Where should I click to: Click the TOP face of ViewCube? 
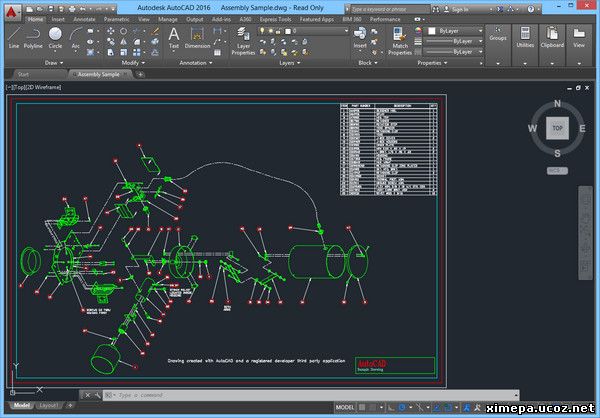tap(557, 128)
